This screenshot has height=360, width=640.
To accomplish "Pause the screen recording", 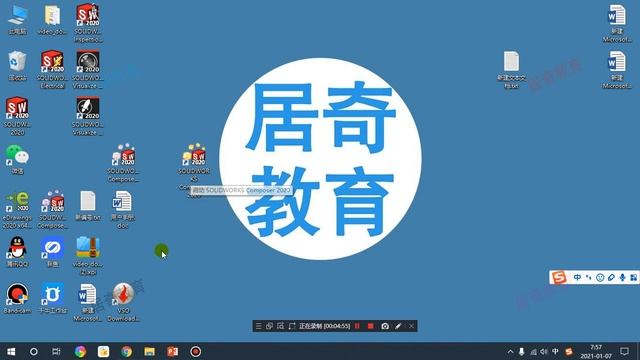I will tap(357, 326).
